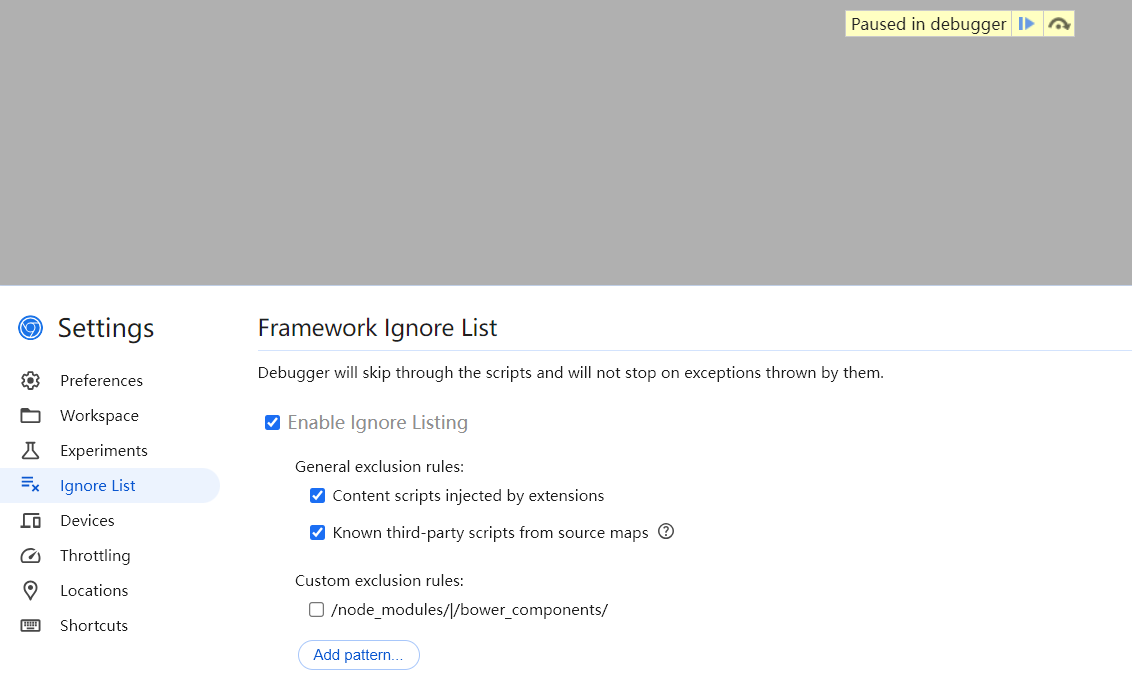Uncheck Known third-party scripts from source maps
This screenshot has height=680, width=1132.
317,533
